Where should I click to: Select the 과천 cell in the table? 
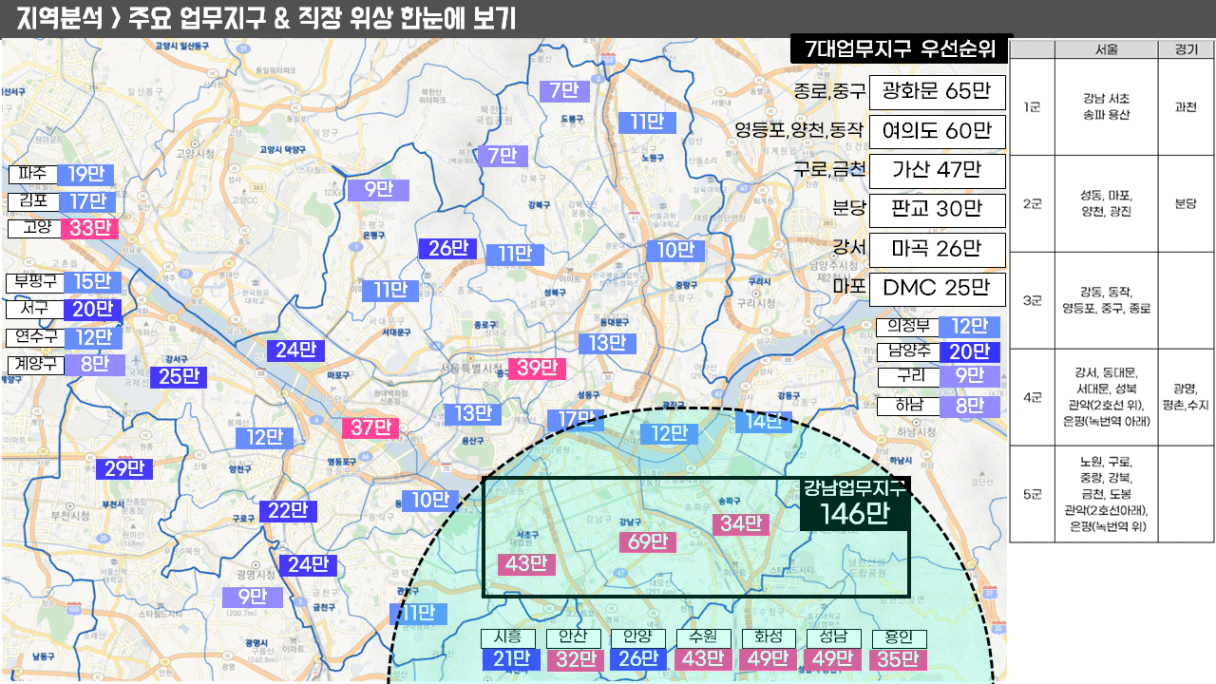(x=1185, y=107)
